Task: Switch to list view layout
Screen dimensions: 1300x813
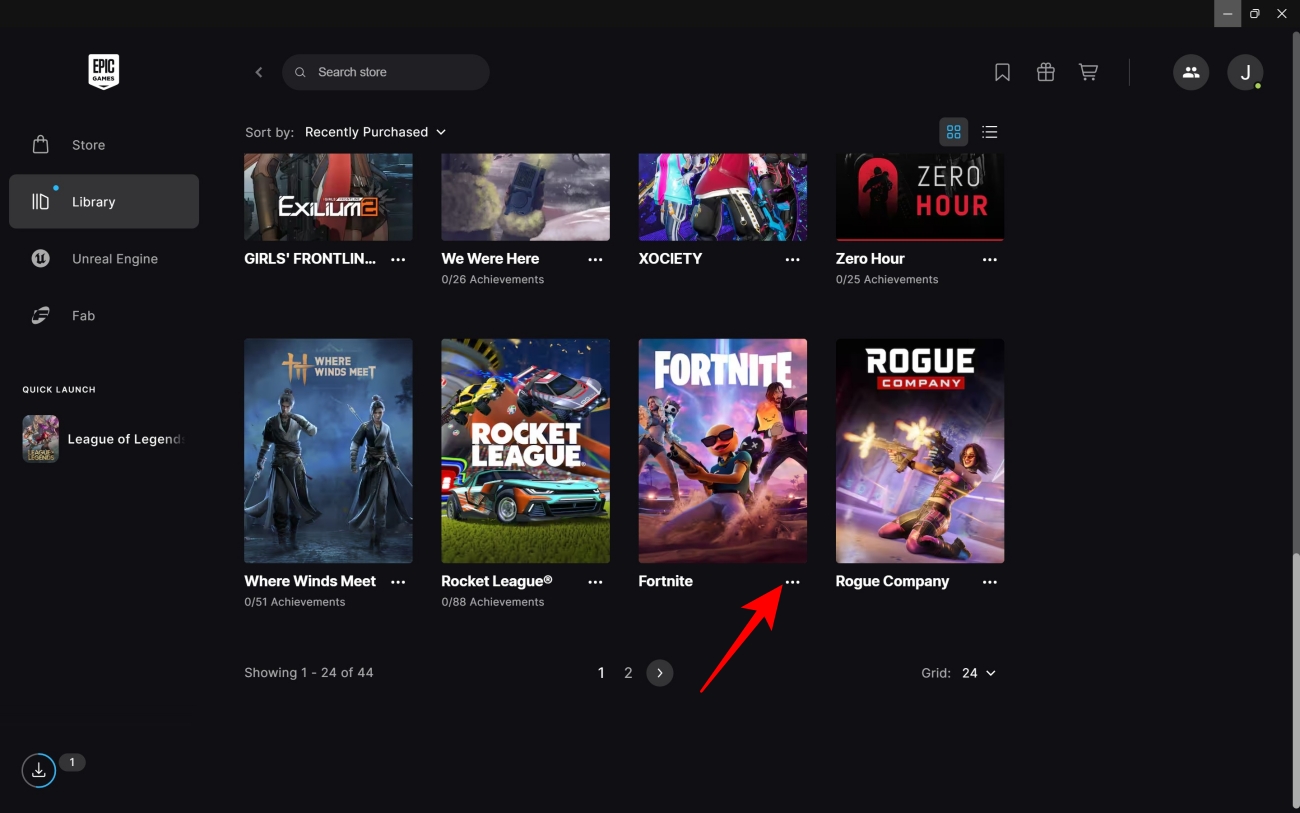Action: [990, 132]
